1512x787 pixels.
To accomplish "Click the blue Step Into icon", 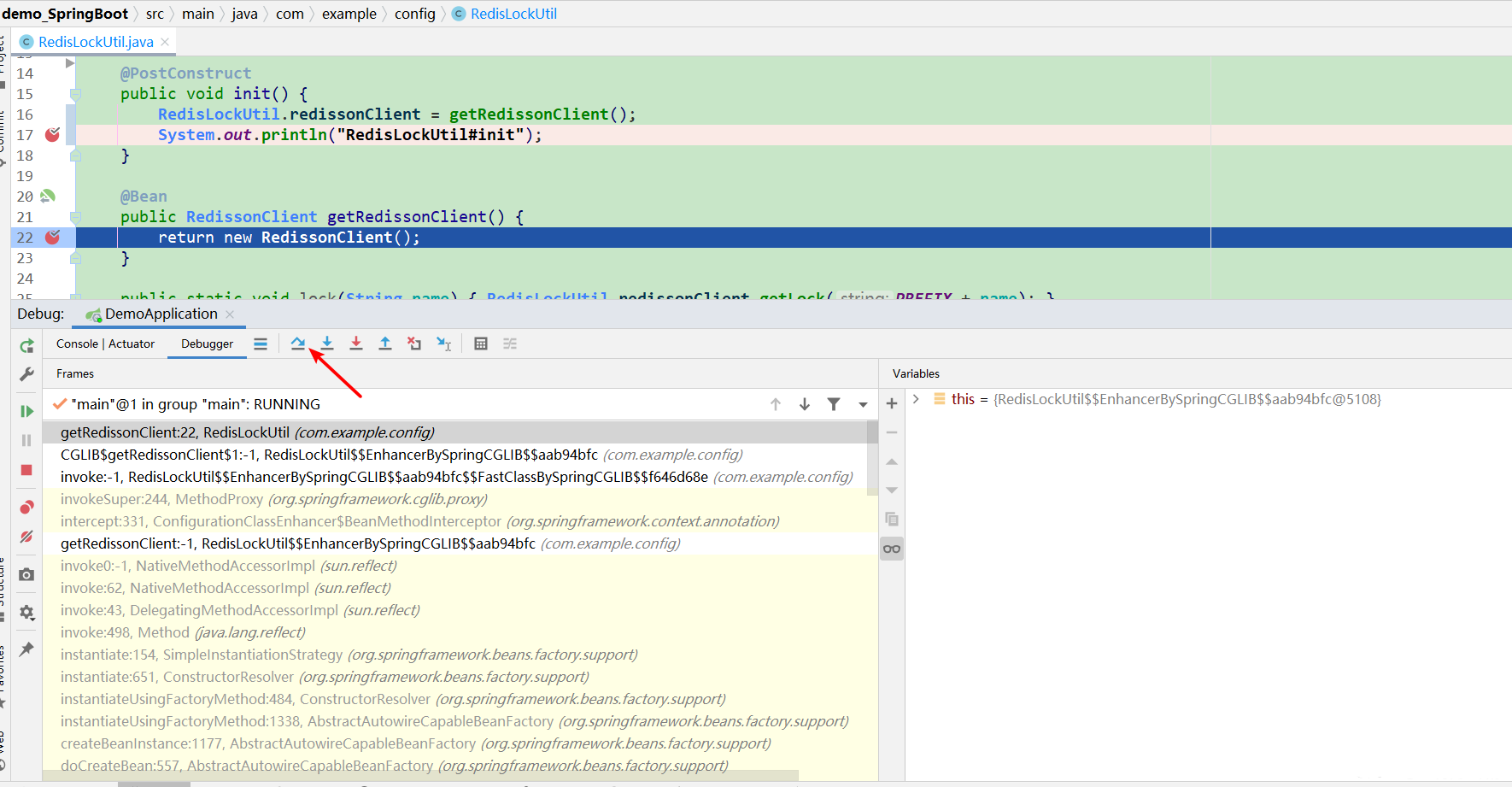I will (x=327, y=344).
